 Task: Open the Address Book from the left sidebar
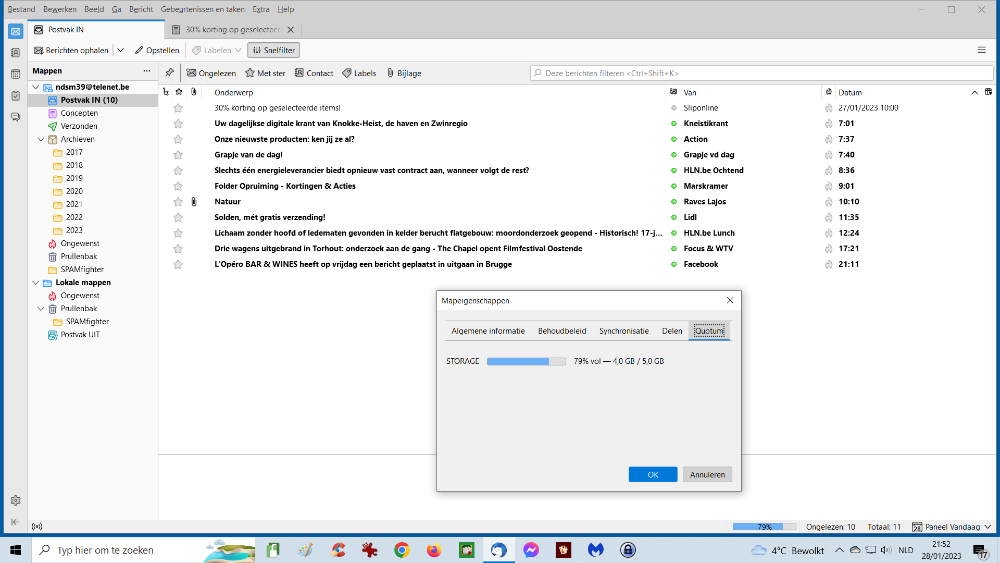tap(15, 52)
